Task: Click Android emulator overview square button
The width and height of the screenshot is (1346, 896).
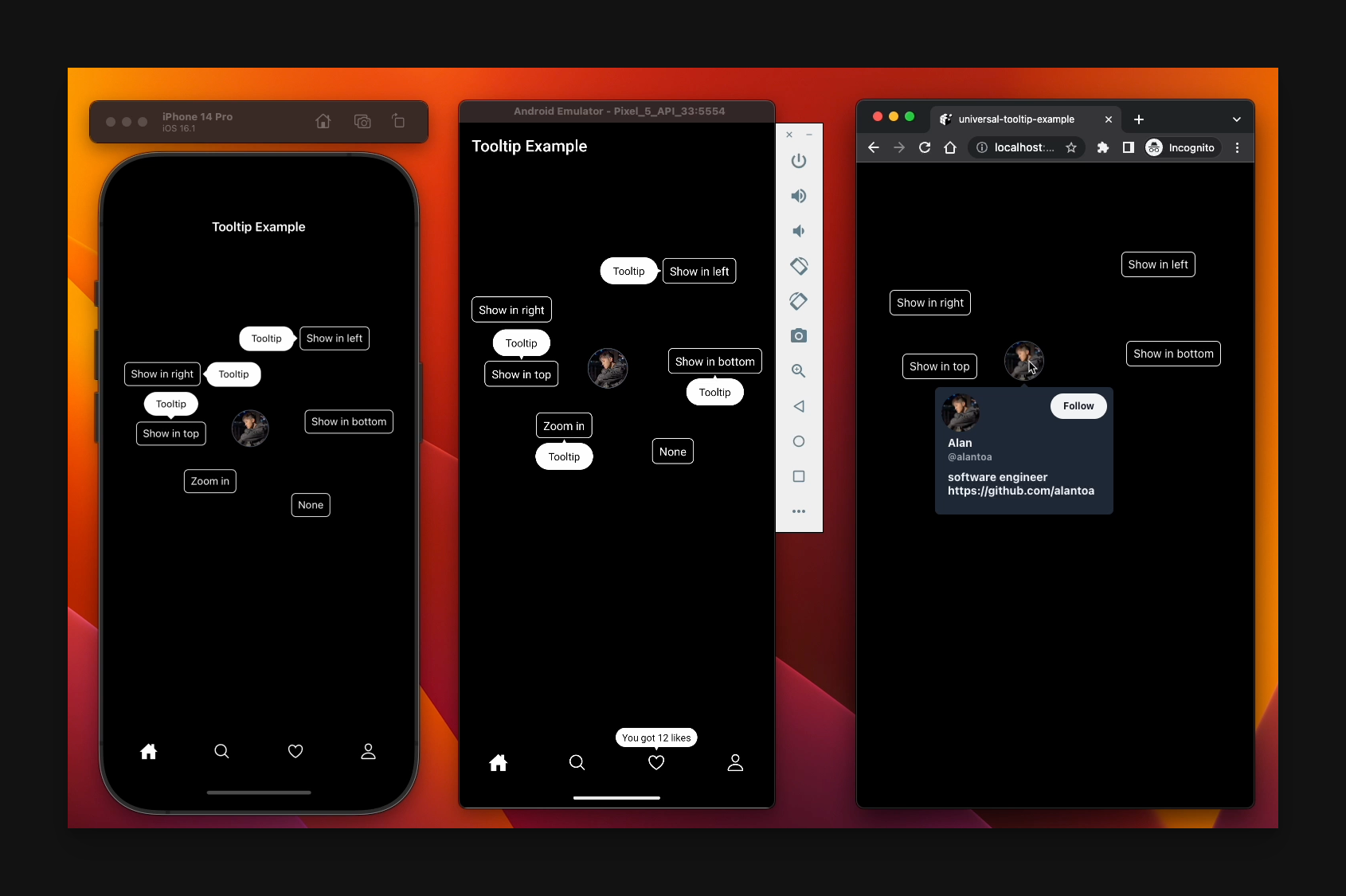Action: click(x=799, y=476)
